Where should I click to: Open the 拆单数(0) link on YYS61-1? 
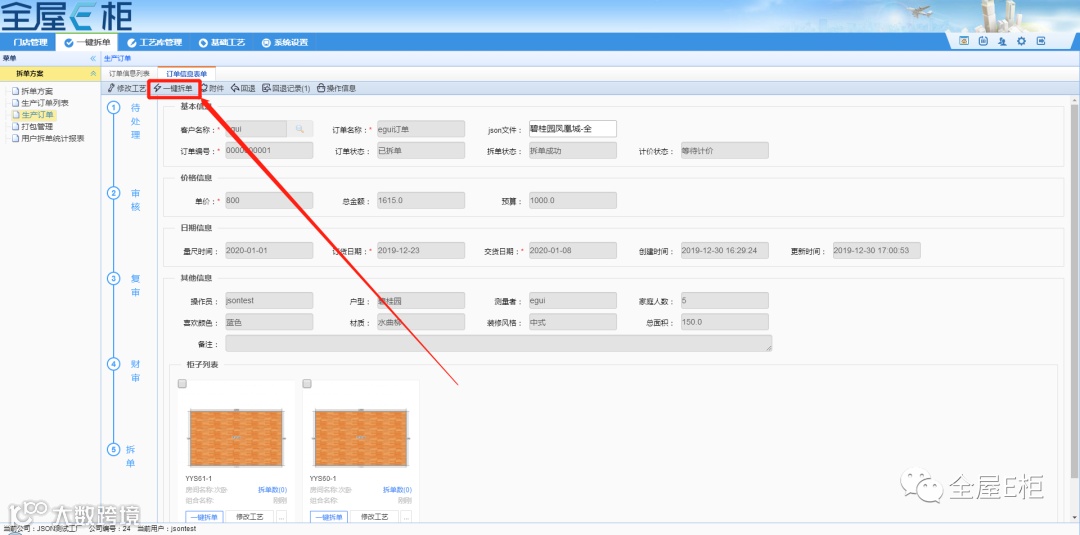273,490
